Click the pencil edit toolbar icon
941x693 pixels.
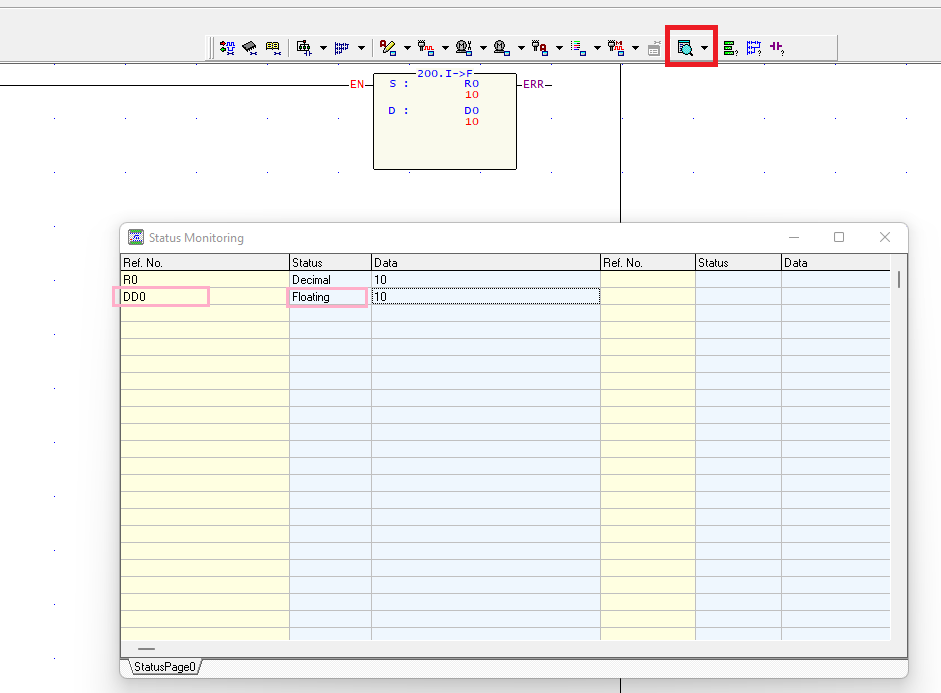[389, 47]
